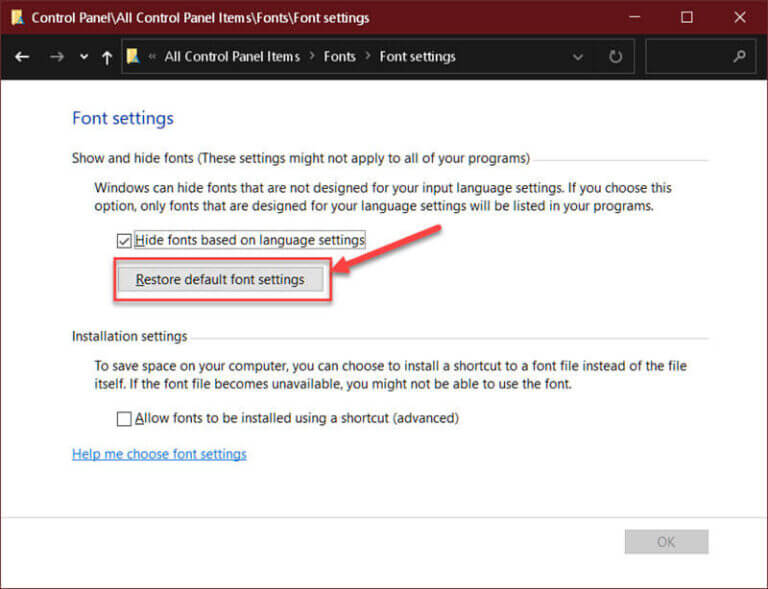Go up one folder level
The height and width of the screenshot is (589, 768).
click(107, 57)
